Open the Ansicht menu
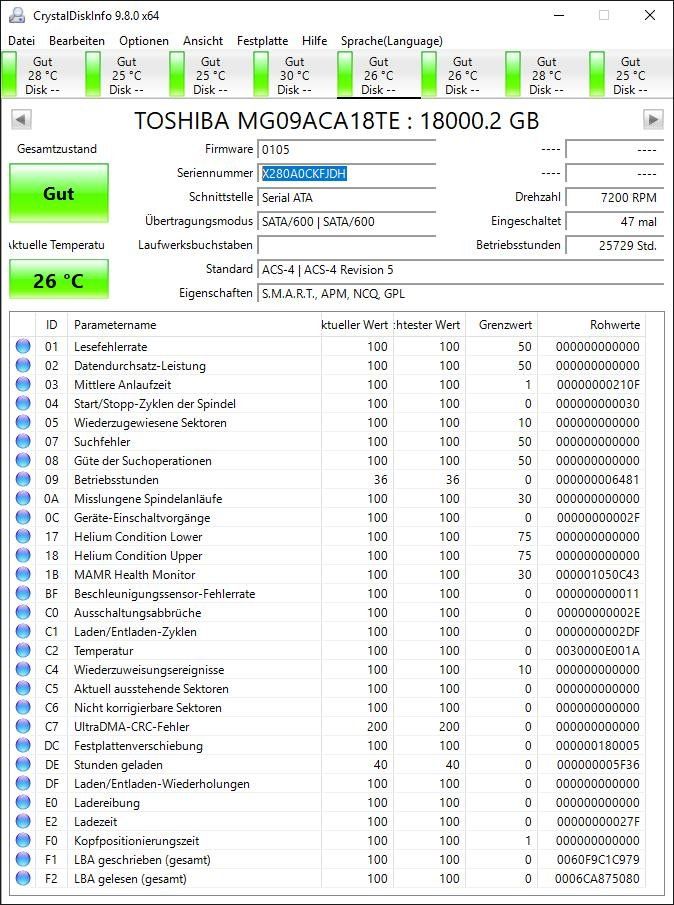This screenshot has width=674, height=905. (203, 41)
